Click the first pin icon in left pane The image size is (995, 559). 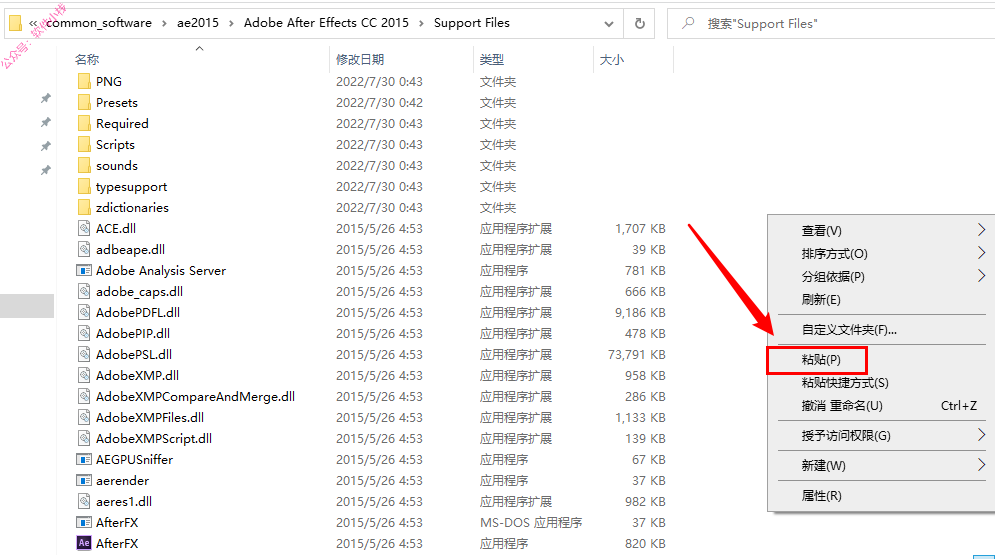[46, 98]
